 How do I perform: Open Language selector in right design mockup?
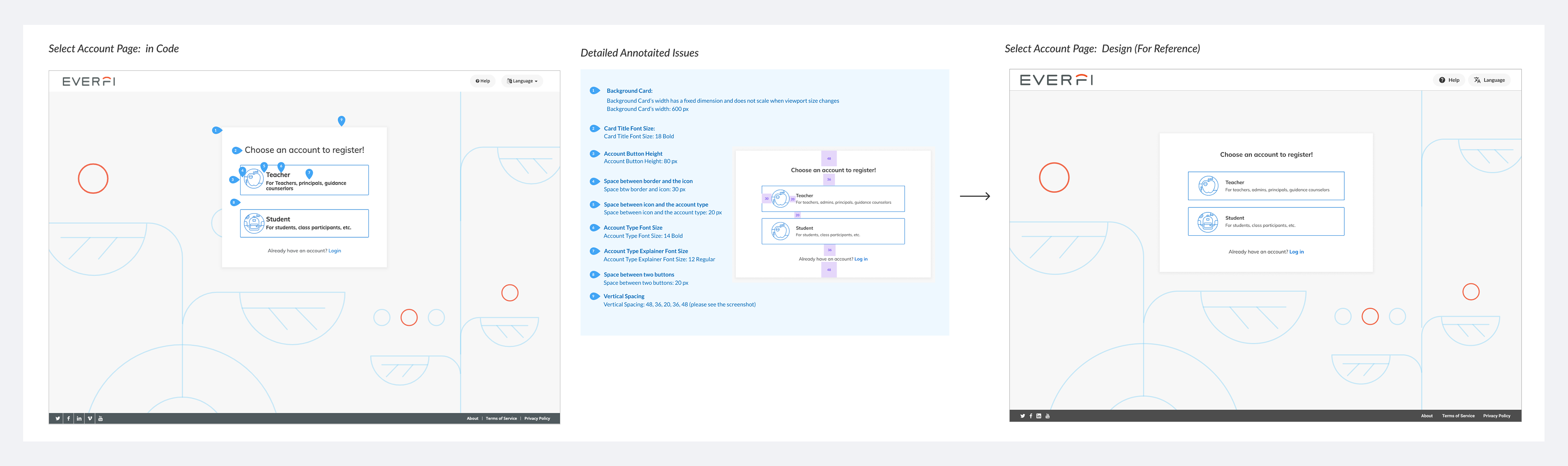(x=1490, y=80)
